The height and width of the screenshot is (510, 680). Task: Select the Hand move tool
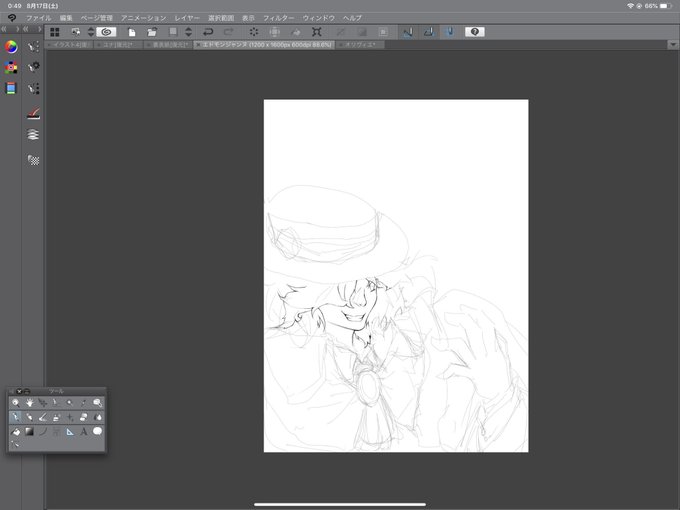[x=29, y=403]
